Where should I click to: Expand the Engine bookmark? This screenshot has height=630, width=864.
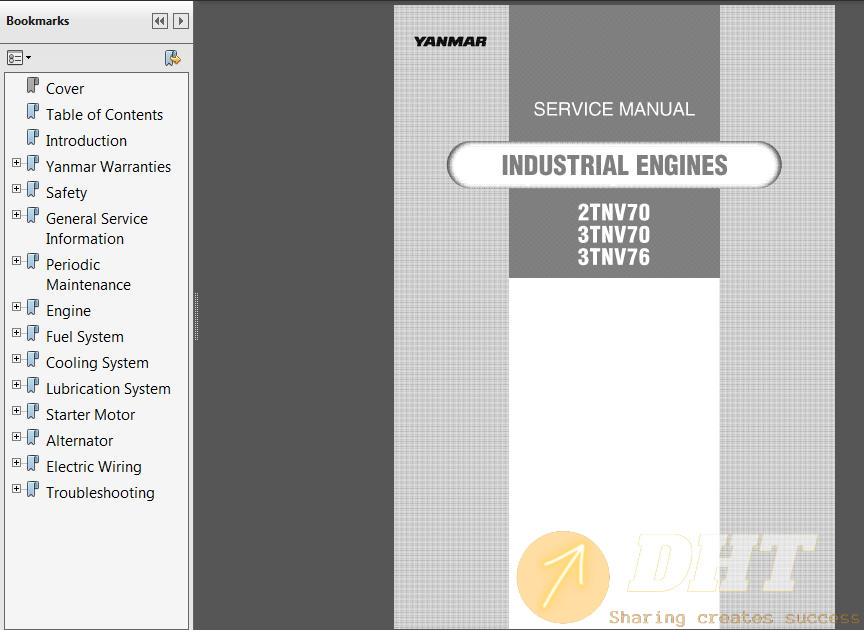coord(17,306)
